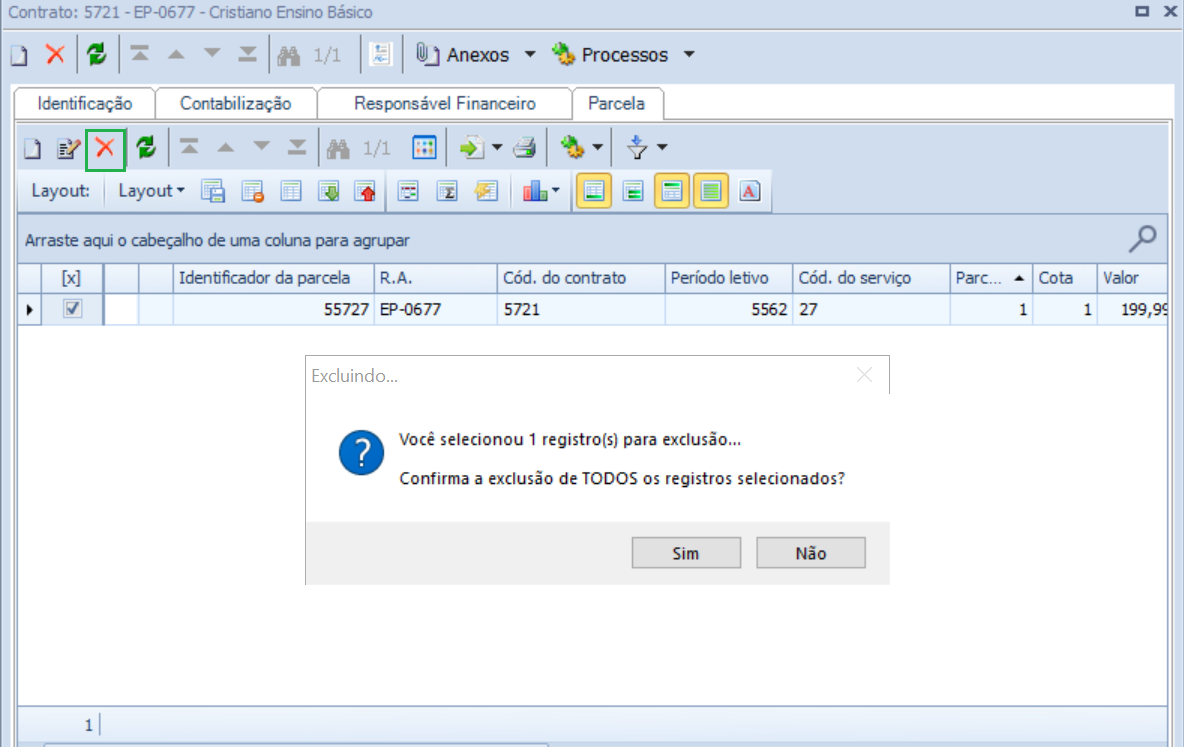
Task: Jump to first parcela record
Action: tap(190, 147)
